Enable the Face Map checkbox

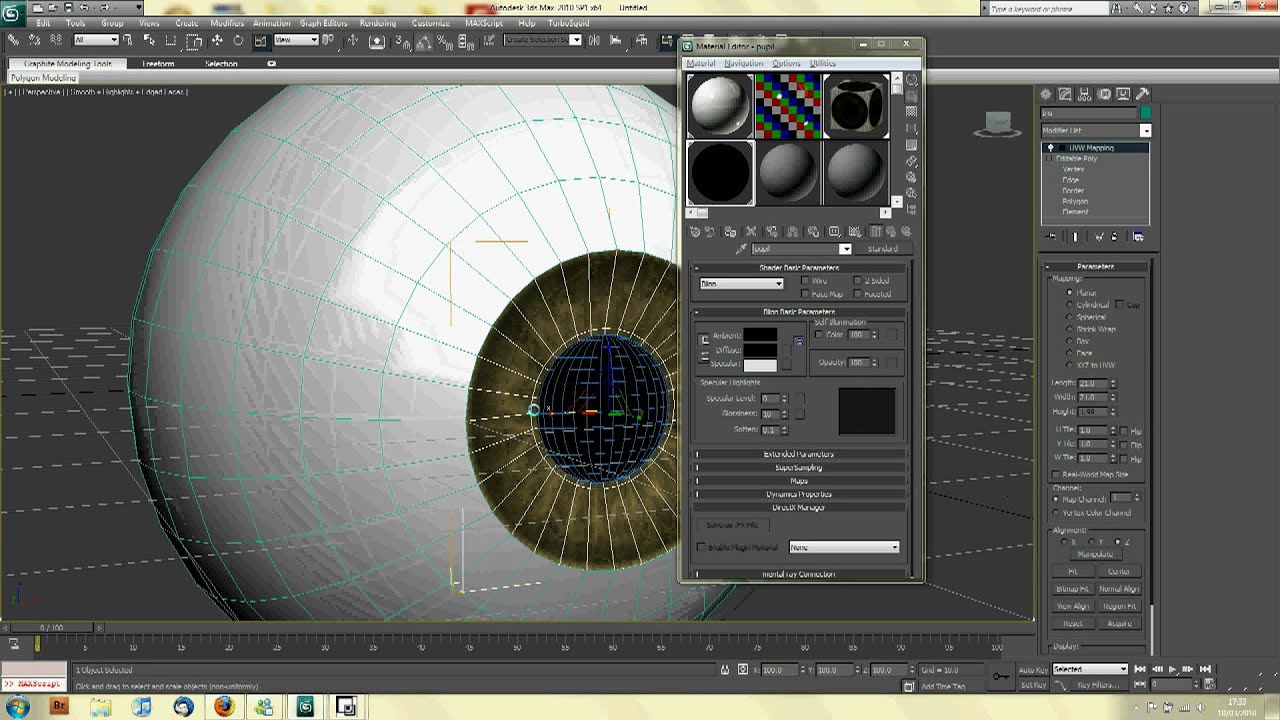[x=806, y=294]
